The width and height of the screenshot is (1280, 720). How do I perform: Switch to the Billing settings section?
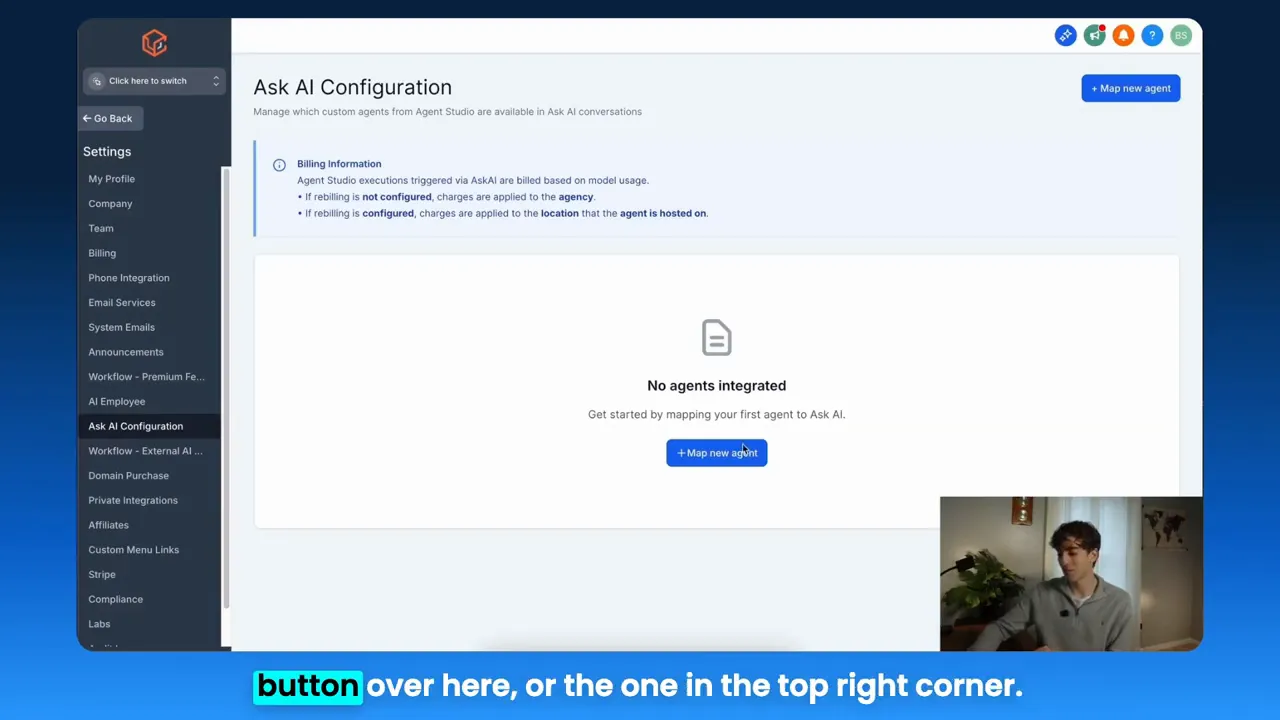(x=101, y=252)
